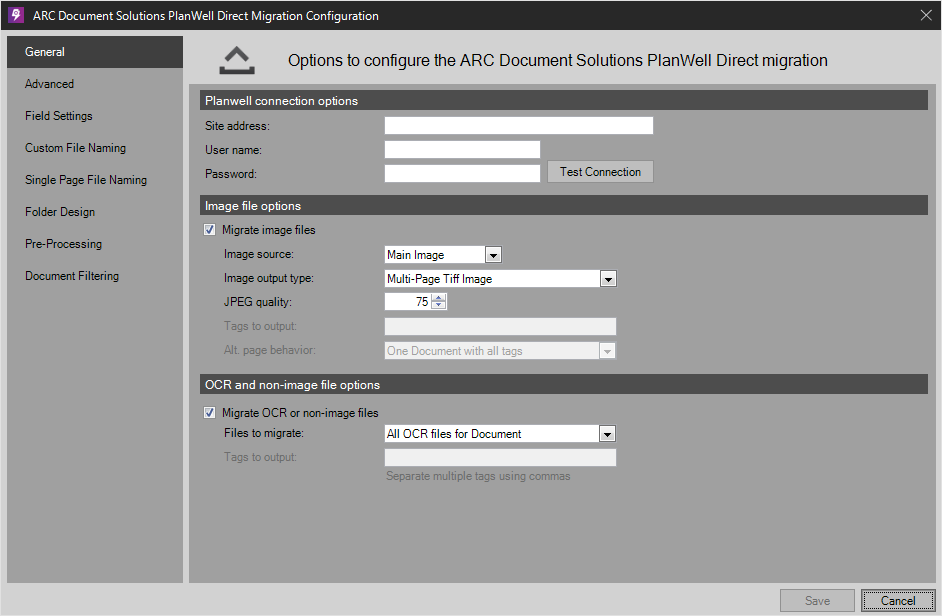Click the User name label
This screenshot has height=616, width=942.
click(233, 150)
